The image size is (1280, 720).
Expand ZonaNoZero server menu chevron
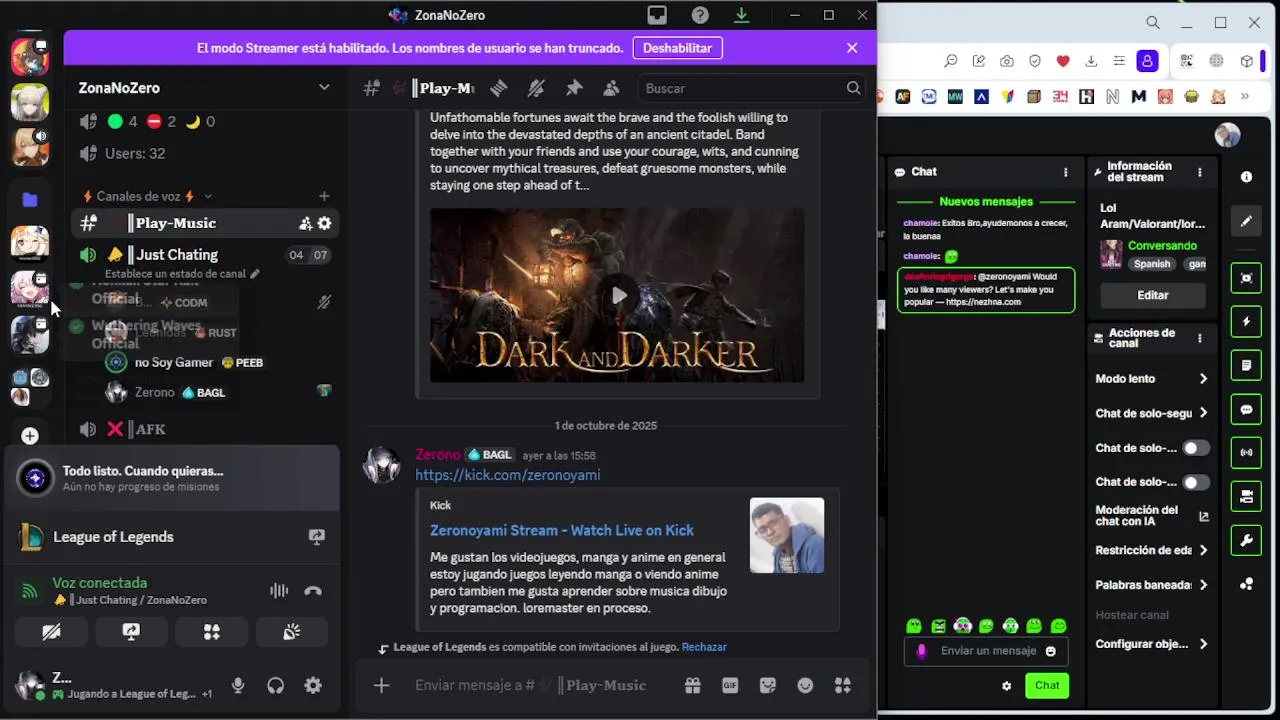[324, 87]
